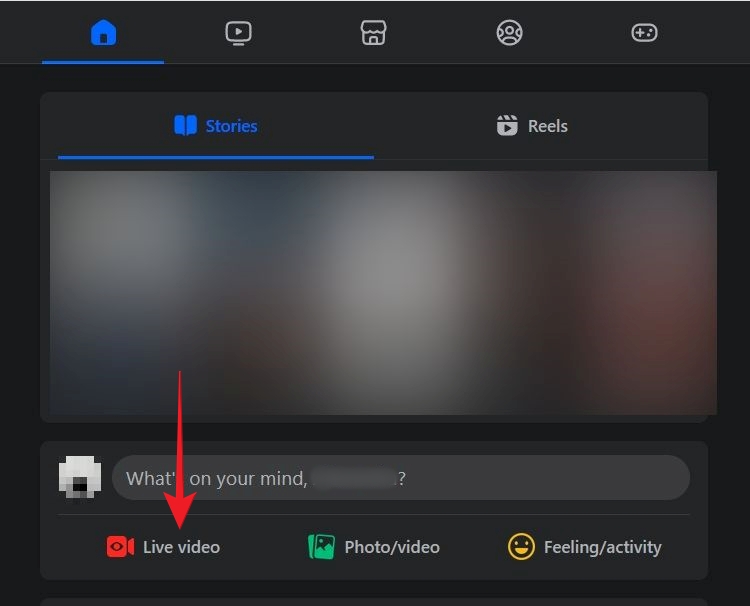Click the red Live video camera icon
This screenshot has height=606, width=750.
120,547
